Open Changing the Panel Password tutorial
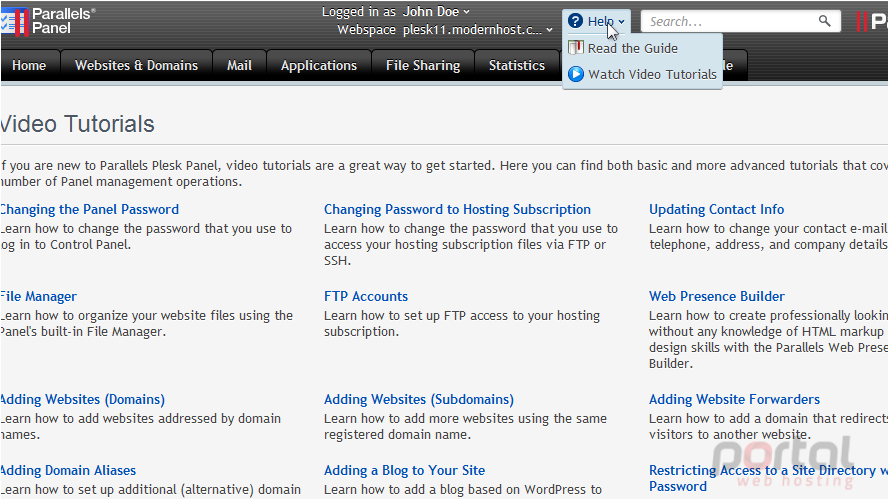This screenshot has height=500, width=889. pos(89,209)
